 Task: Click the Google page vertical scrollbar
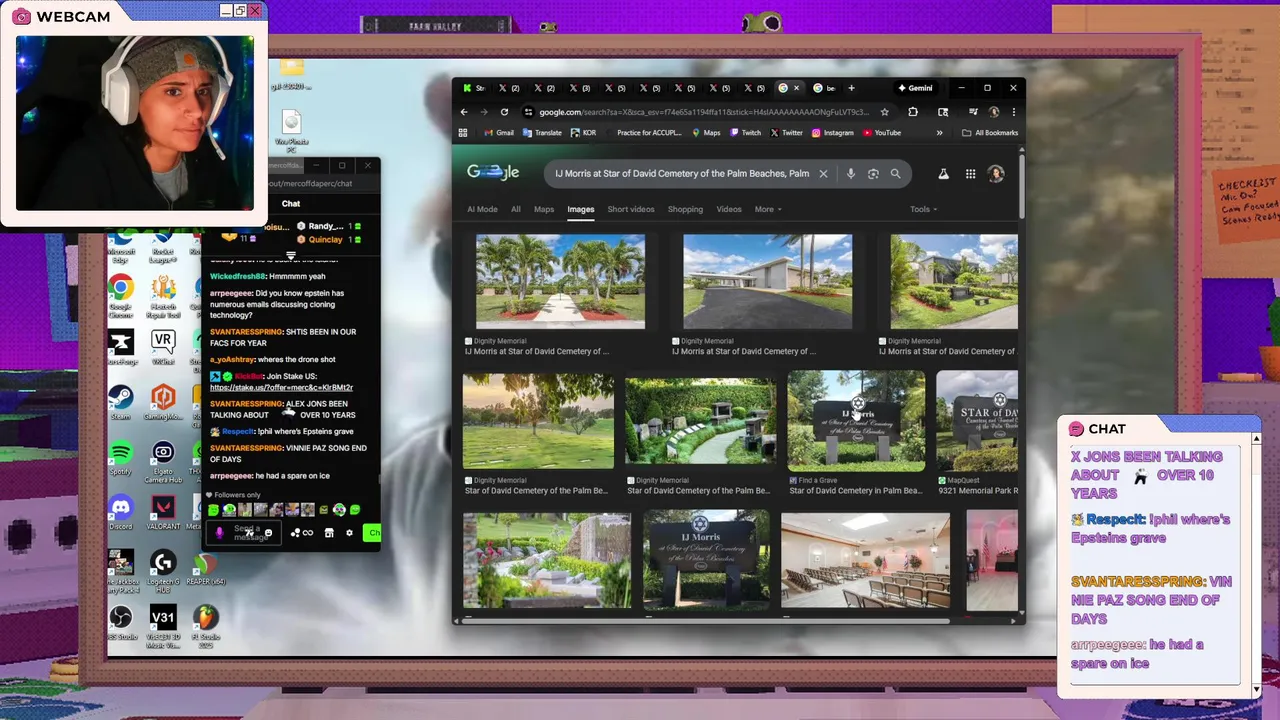1021,185
